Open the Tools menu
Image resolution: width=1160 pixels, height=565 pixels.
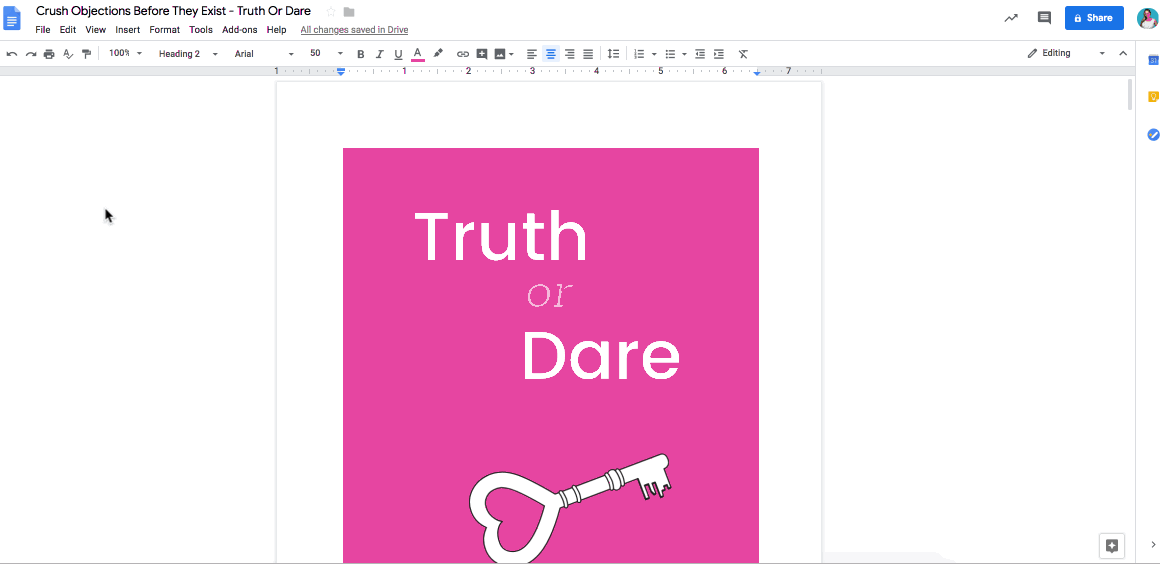(200, 30)
